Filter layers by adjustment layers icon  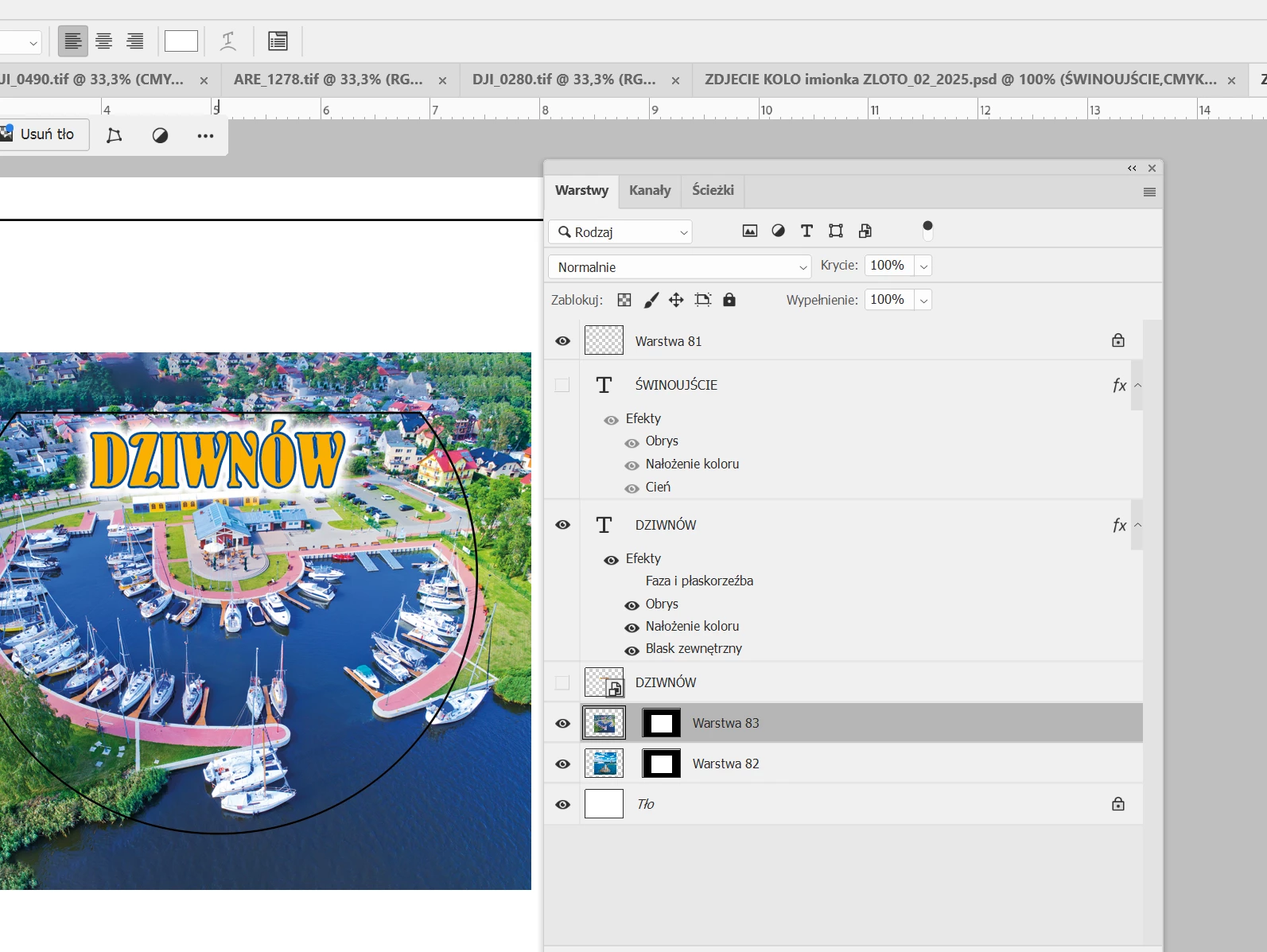coord(778,231)
